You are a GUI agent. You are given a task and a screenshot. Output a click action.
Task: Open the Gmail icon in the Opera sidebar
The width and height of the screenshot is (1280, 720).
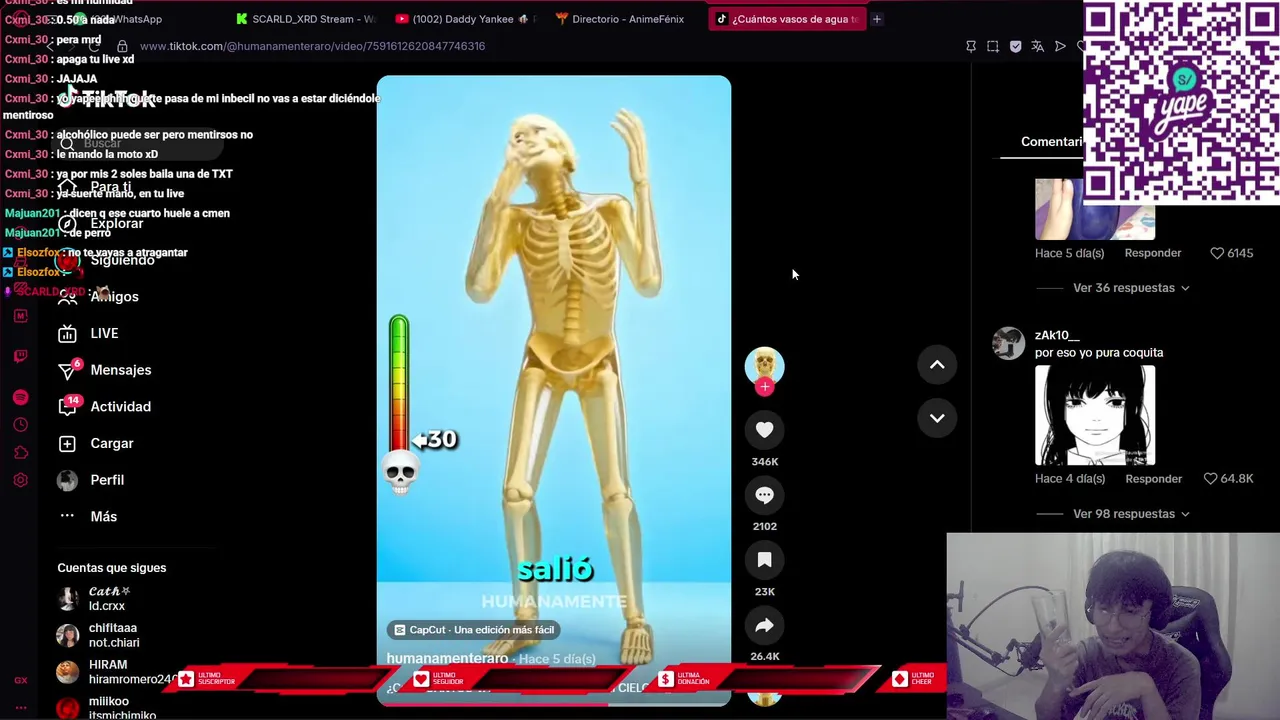pos(20,316)
